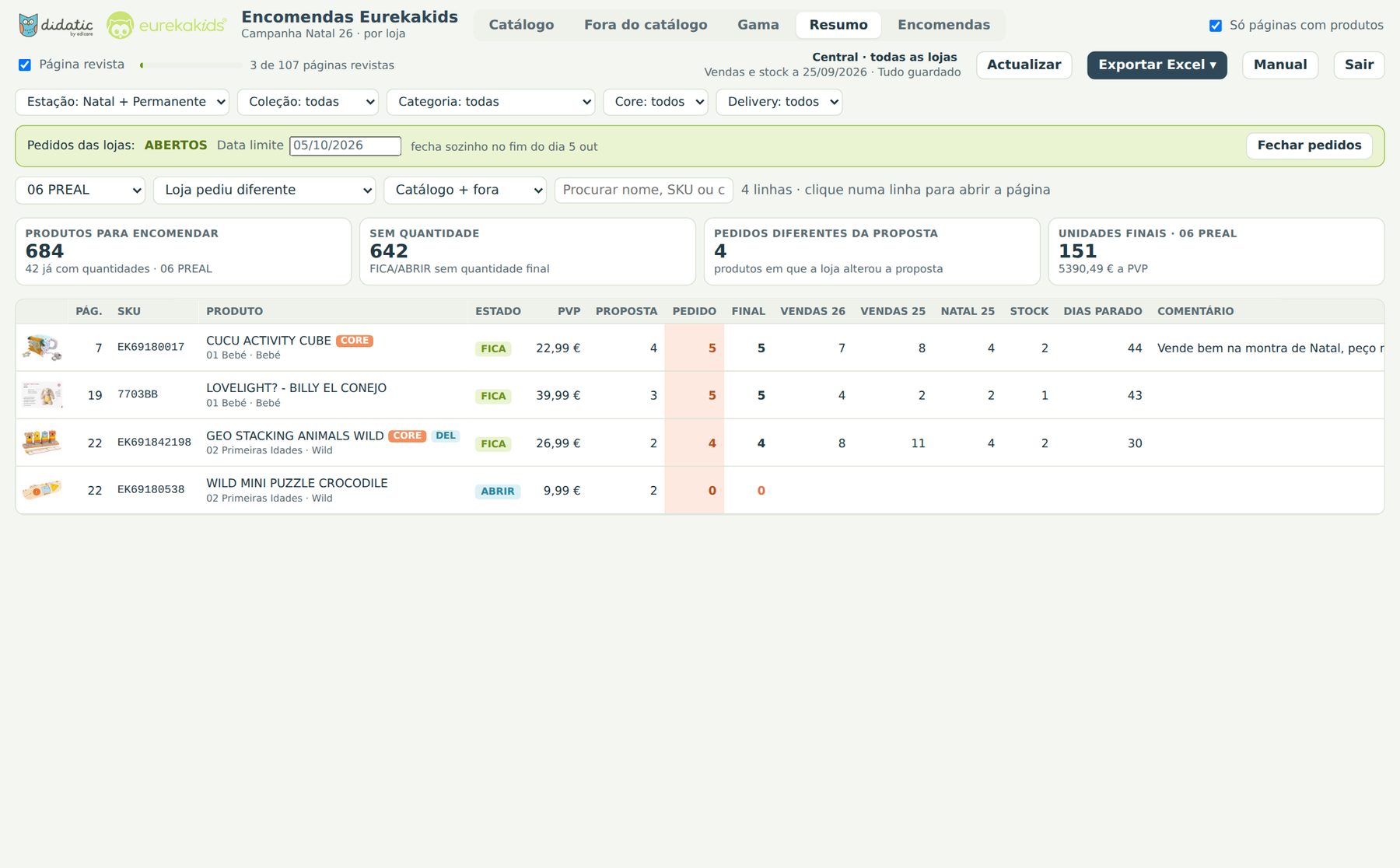Image resolution: width=1400 pixels, height=868 pixels.
Task: Click the DIAS PARADO column header
Action: pos(1102,311)
